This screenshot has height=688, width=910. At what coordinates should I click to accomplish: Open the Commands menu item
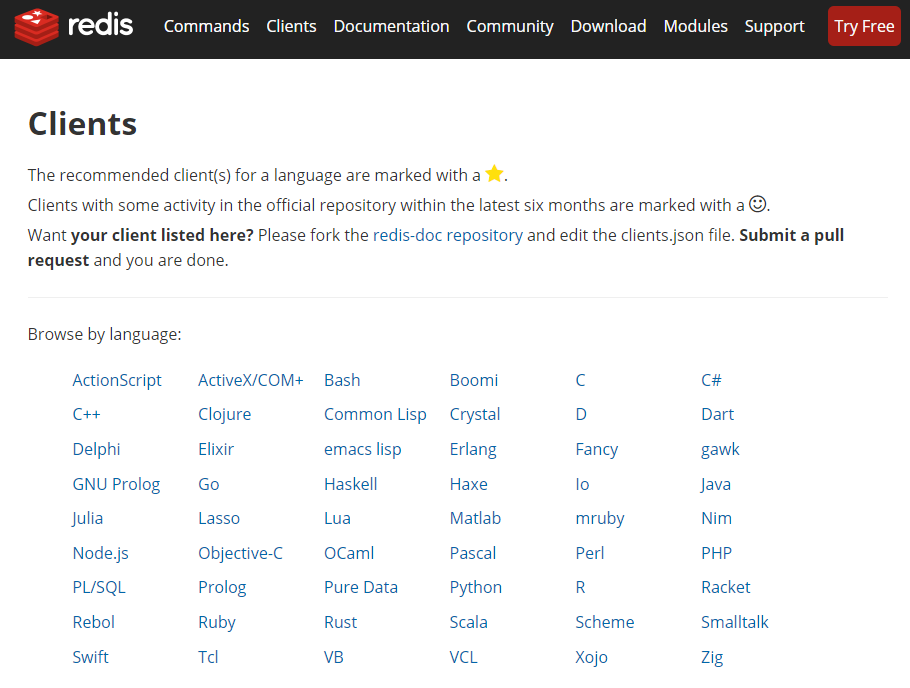coord(206,26)
